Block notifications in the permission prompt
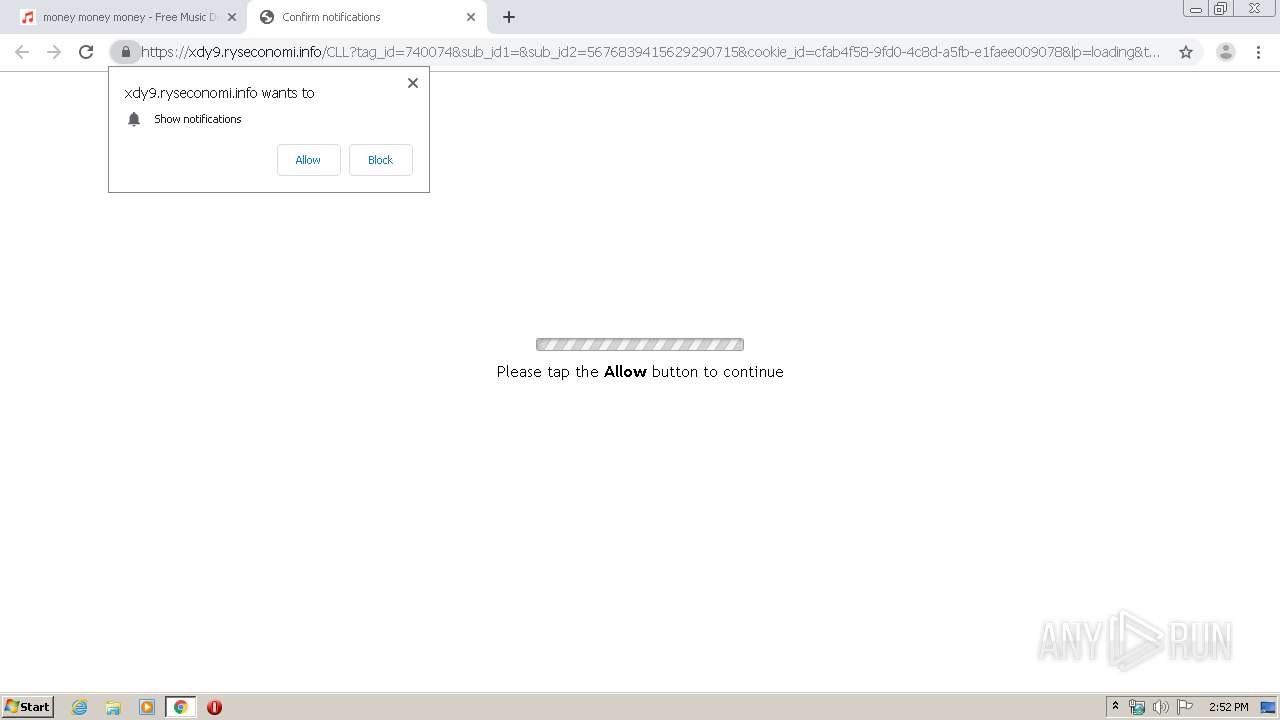 pyautogui.click(x=380, y=160)
